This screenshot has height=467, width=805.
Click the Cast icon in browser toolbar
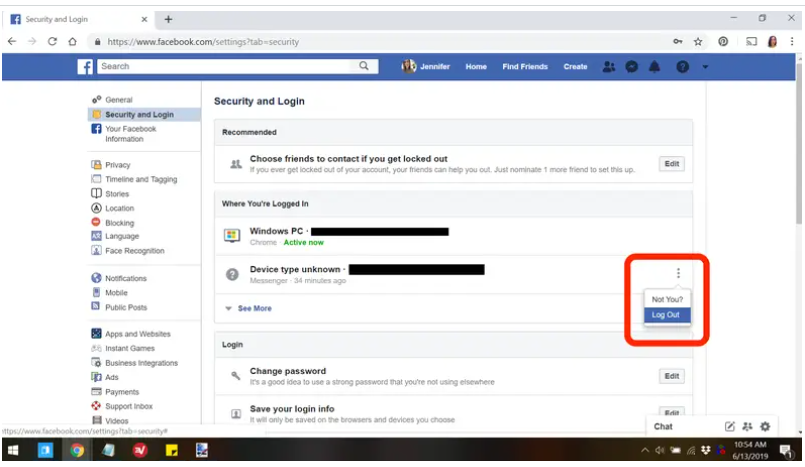[752, 42]
